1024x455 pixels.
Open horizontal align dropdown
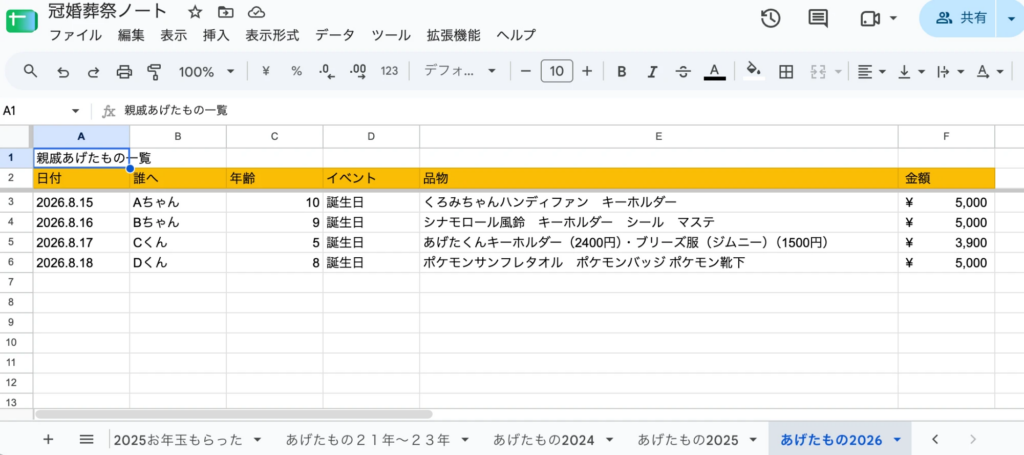pyautogui.click(x=871, y=72)
